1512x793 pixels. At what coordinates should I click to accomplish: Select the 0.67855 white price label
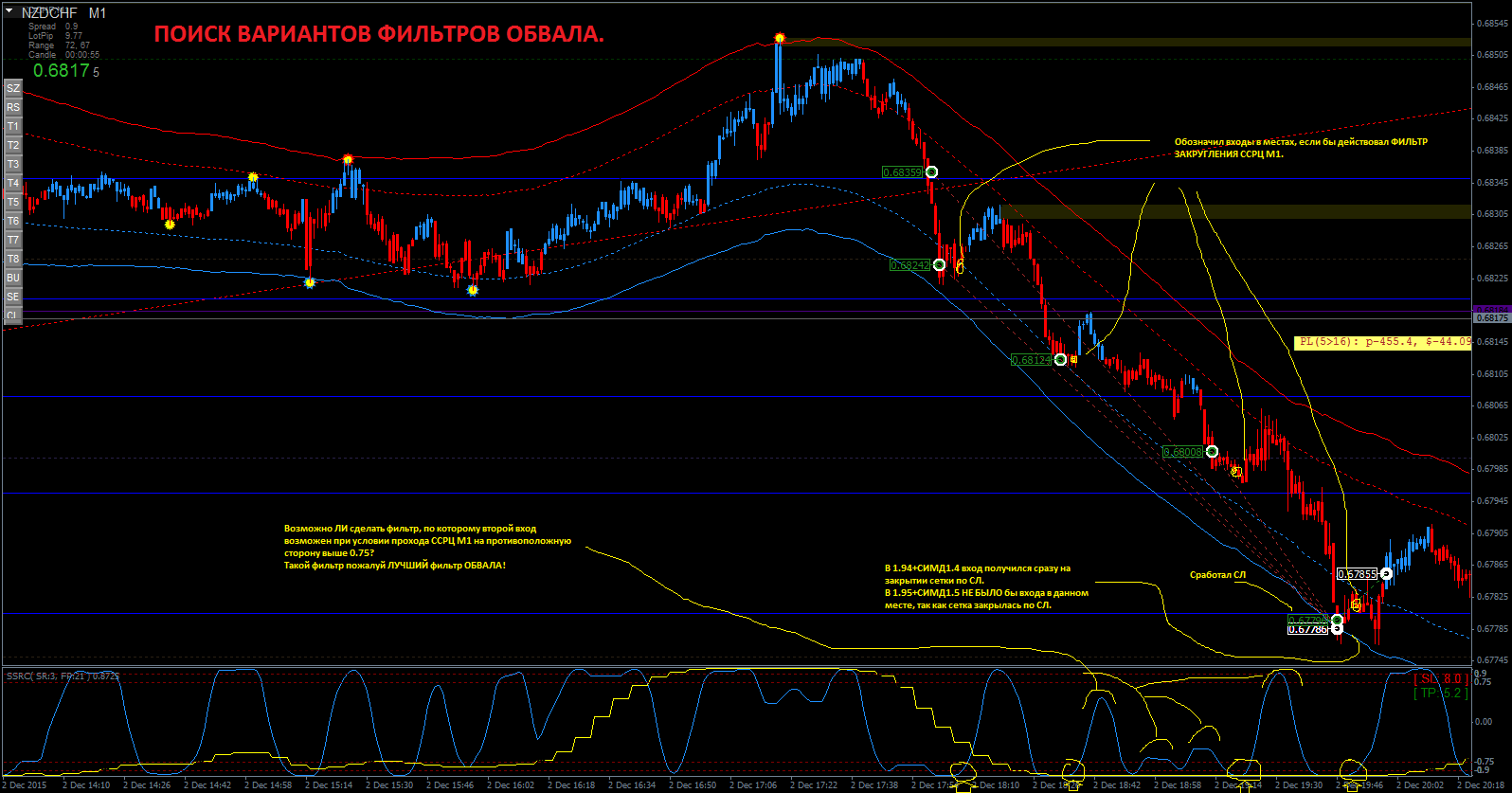[x=1357, y=574]
